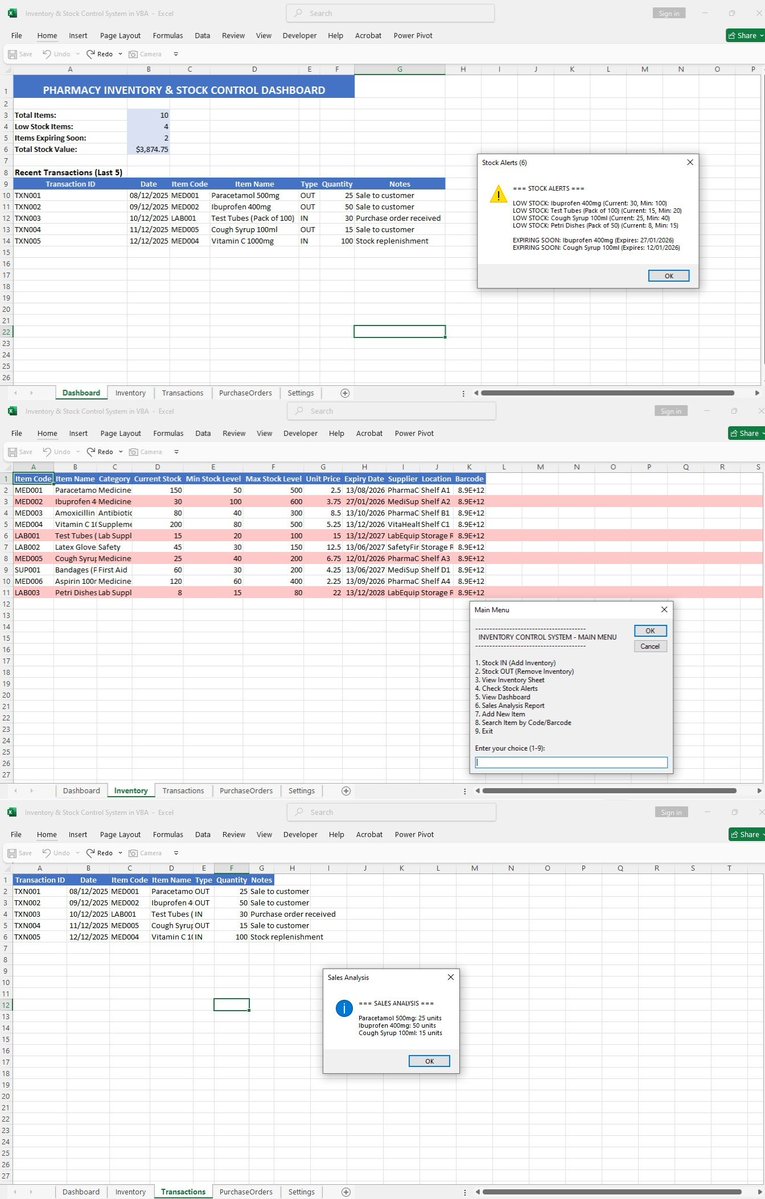Viewport: 765px width, 1199px height.
Task: Expand Customize Quick Access Toolbar in Inventory window
Action: pos(176,452)
